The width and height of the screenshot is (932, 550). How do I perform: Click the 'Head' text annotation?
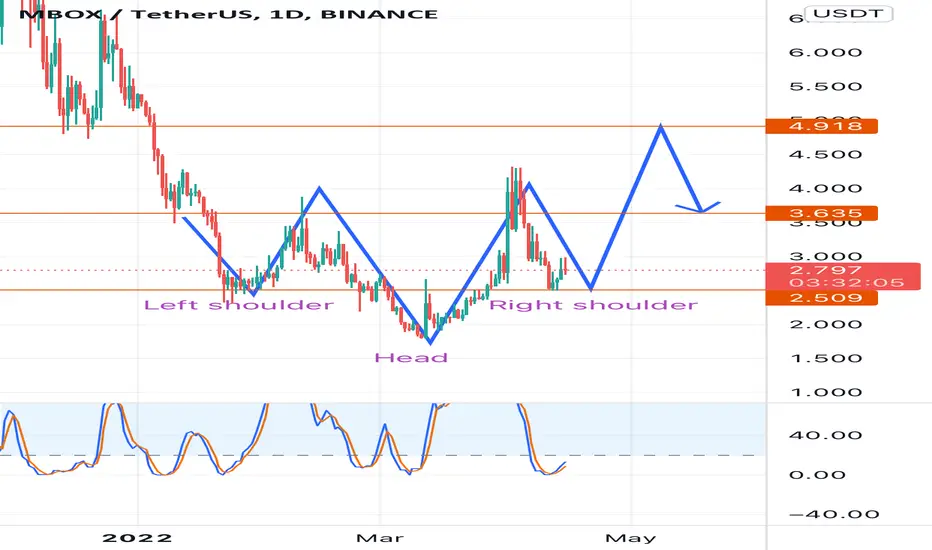point(411,357)
